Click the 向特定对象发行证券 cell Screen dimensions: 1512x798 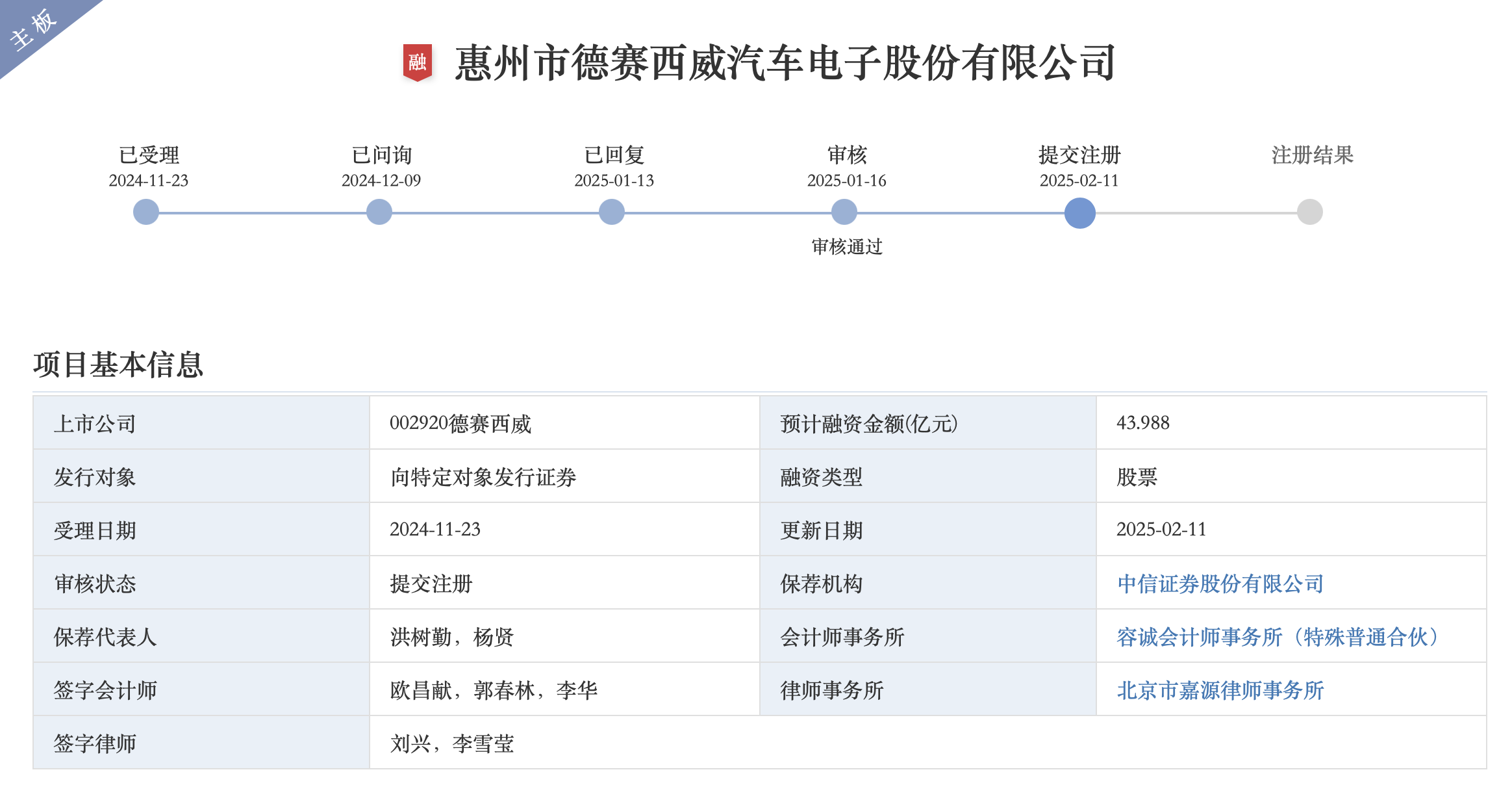(564, 476)
